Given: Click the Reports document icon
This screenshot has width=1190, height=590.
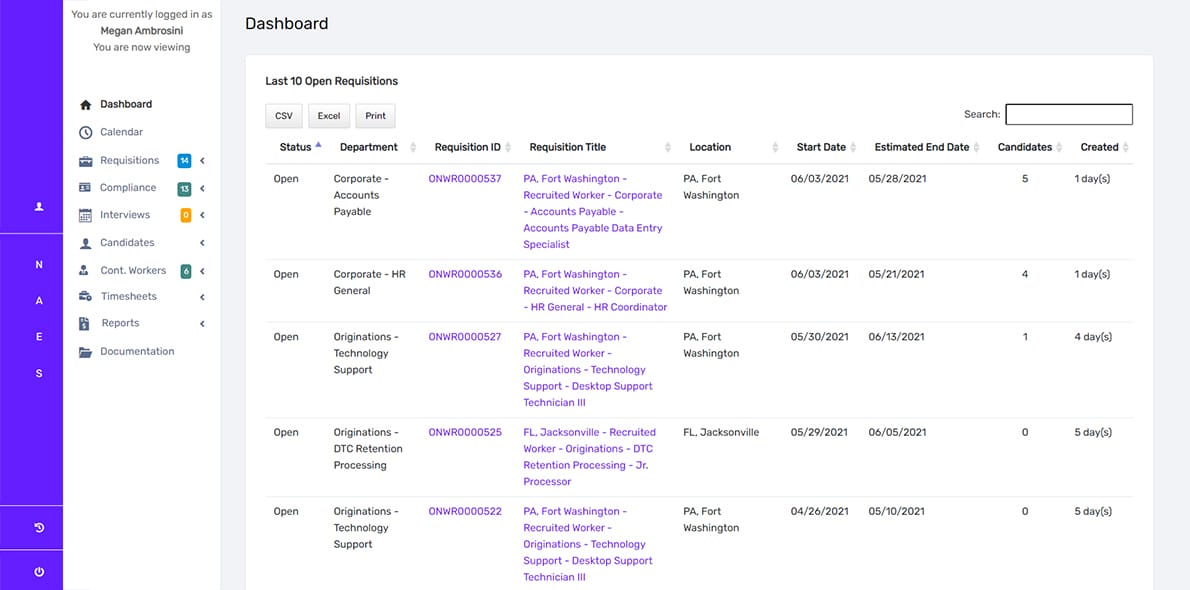Looking at the screenshot, I should click(x=85, y=324).
